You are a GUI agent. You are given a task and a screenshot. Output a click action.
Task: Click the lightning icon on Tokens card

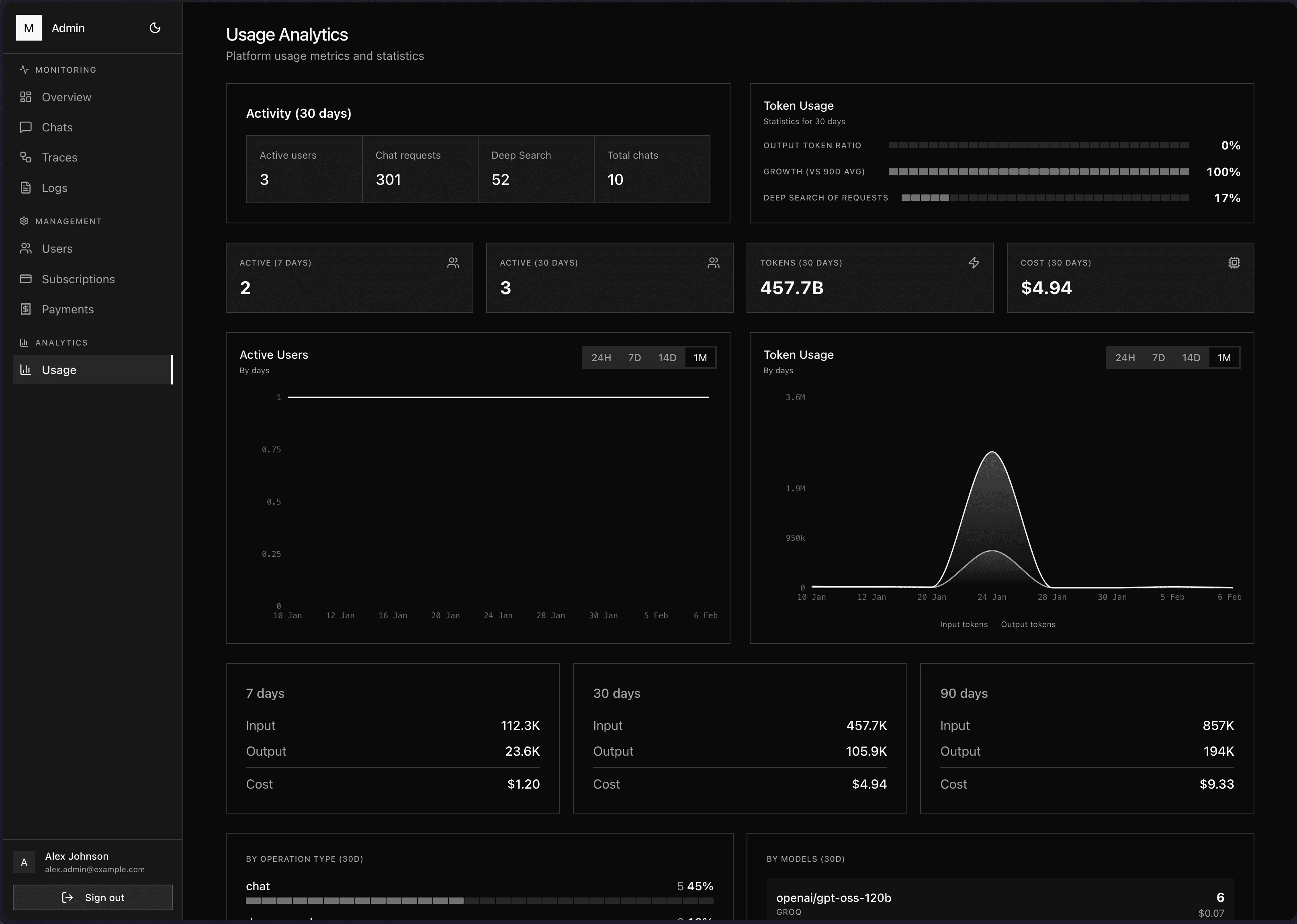974,263
